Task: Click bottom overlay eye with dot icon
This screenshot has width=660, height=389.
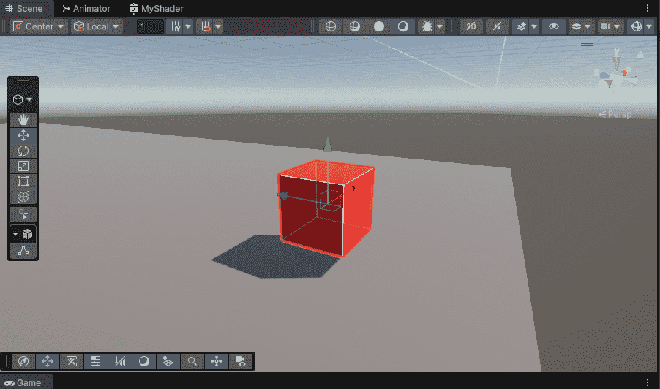Action: (x=168, y=361)
